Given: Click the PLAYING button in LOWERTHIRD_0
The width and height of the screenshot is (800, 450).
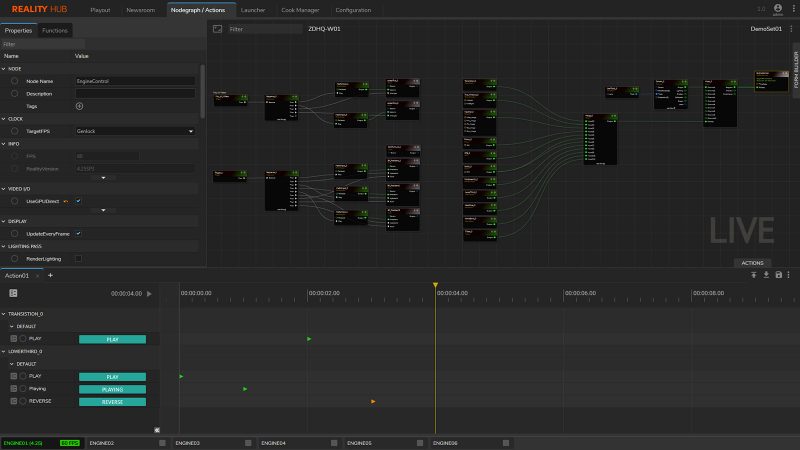Looking at the screenshot, I should pos(112,389).
